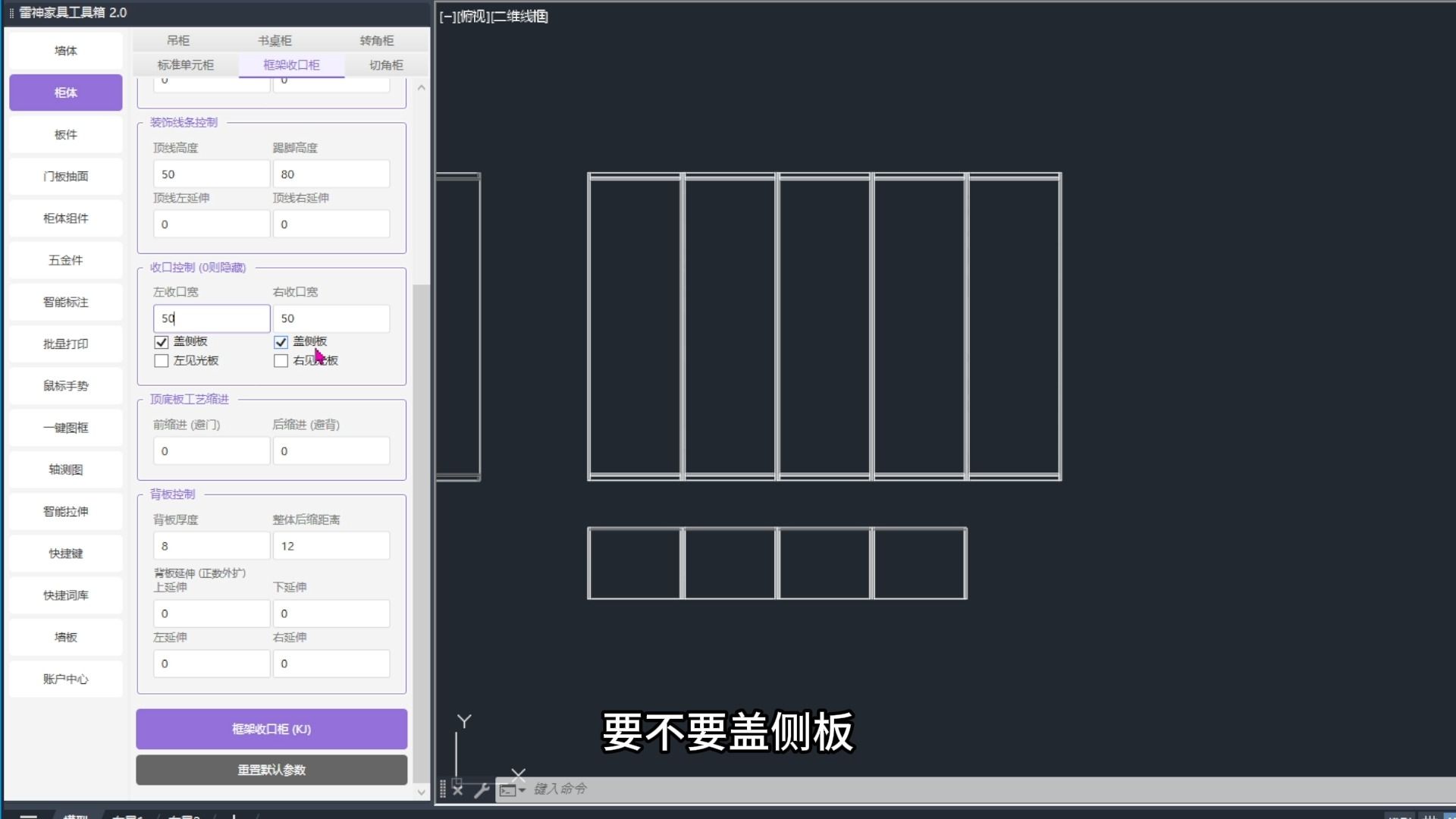Click the panel scrollbar down arrow
1456x819 pixels.
click(x=422, y=792)
